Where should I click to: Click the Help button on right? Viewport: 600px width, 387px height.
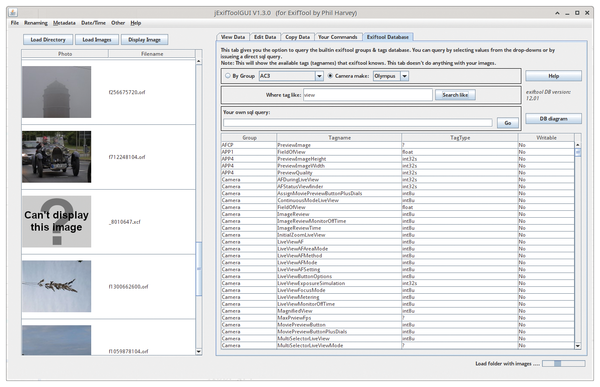(553, 76)
